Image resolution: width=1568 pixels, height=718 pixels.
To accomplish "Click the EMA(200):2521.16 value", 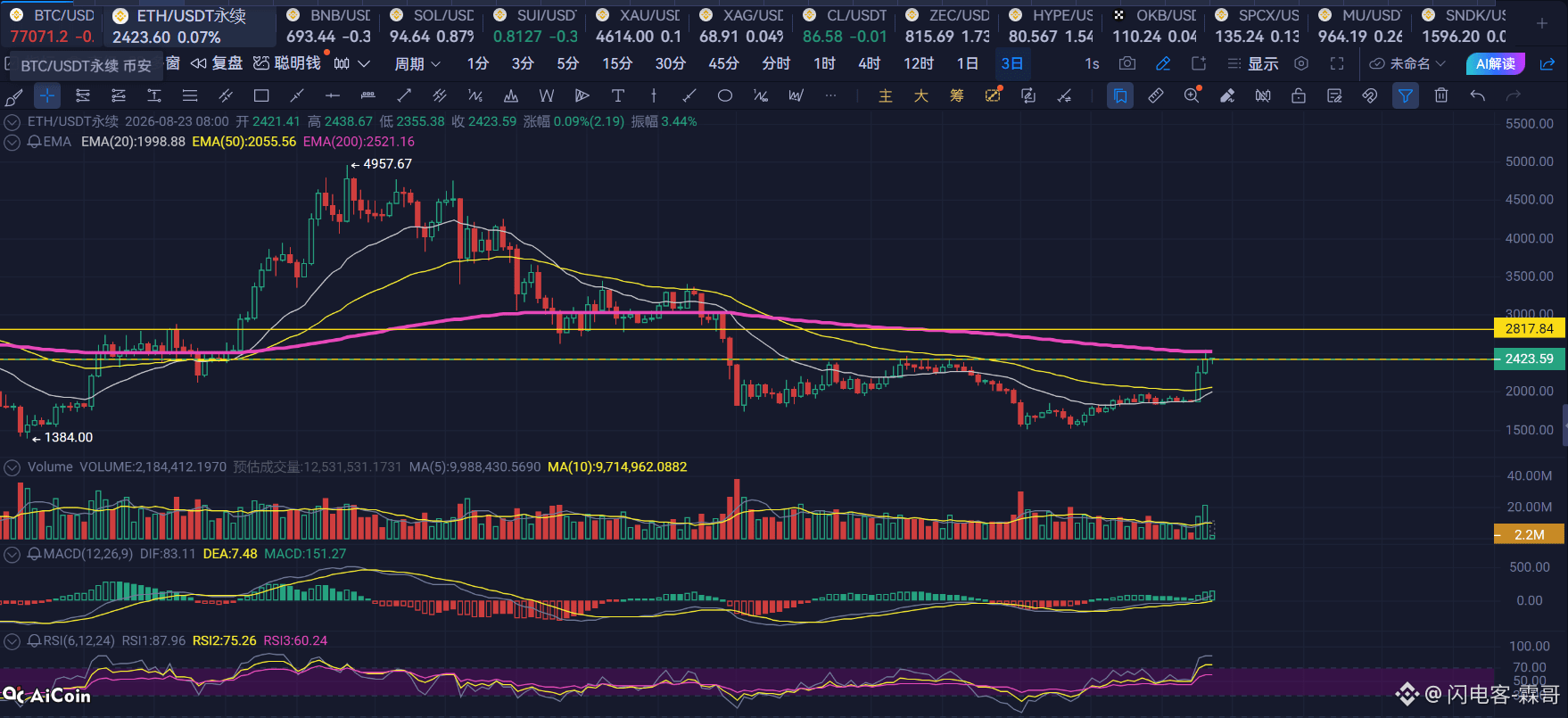I will pos(359,142).
